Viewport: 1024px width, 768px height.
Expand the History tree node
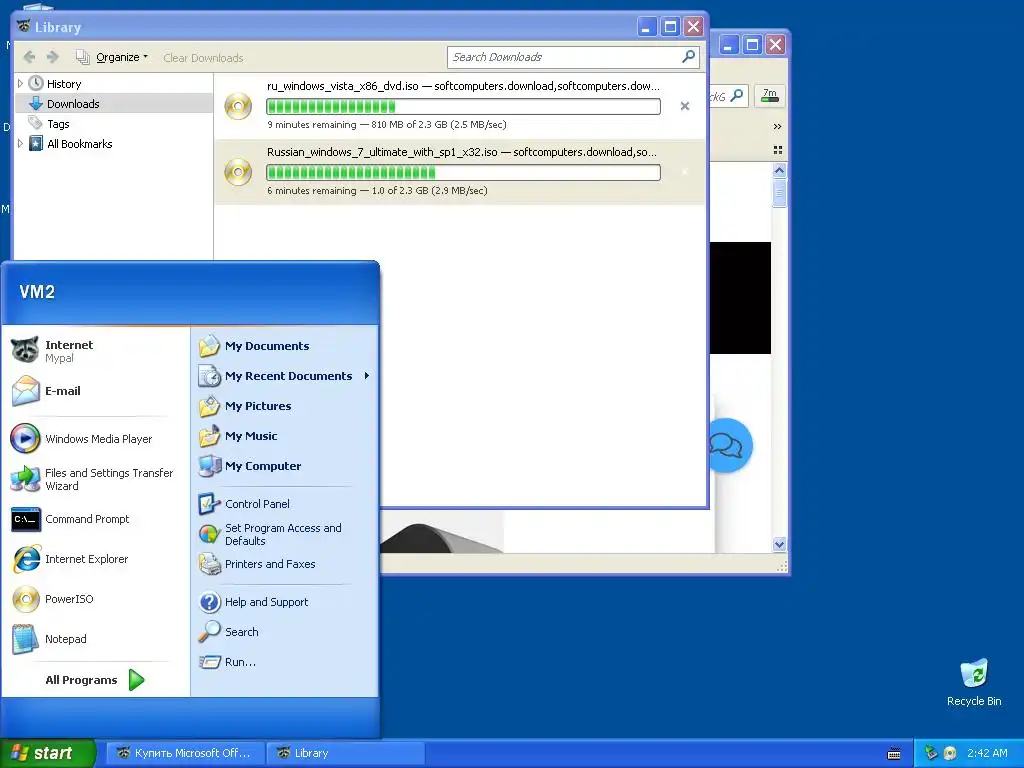(20, 84)
